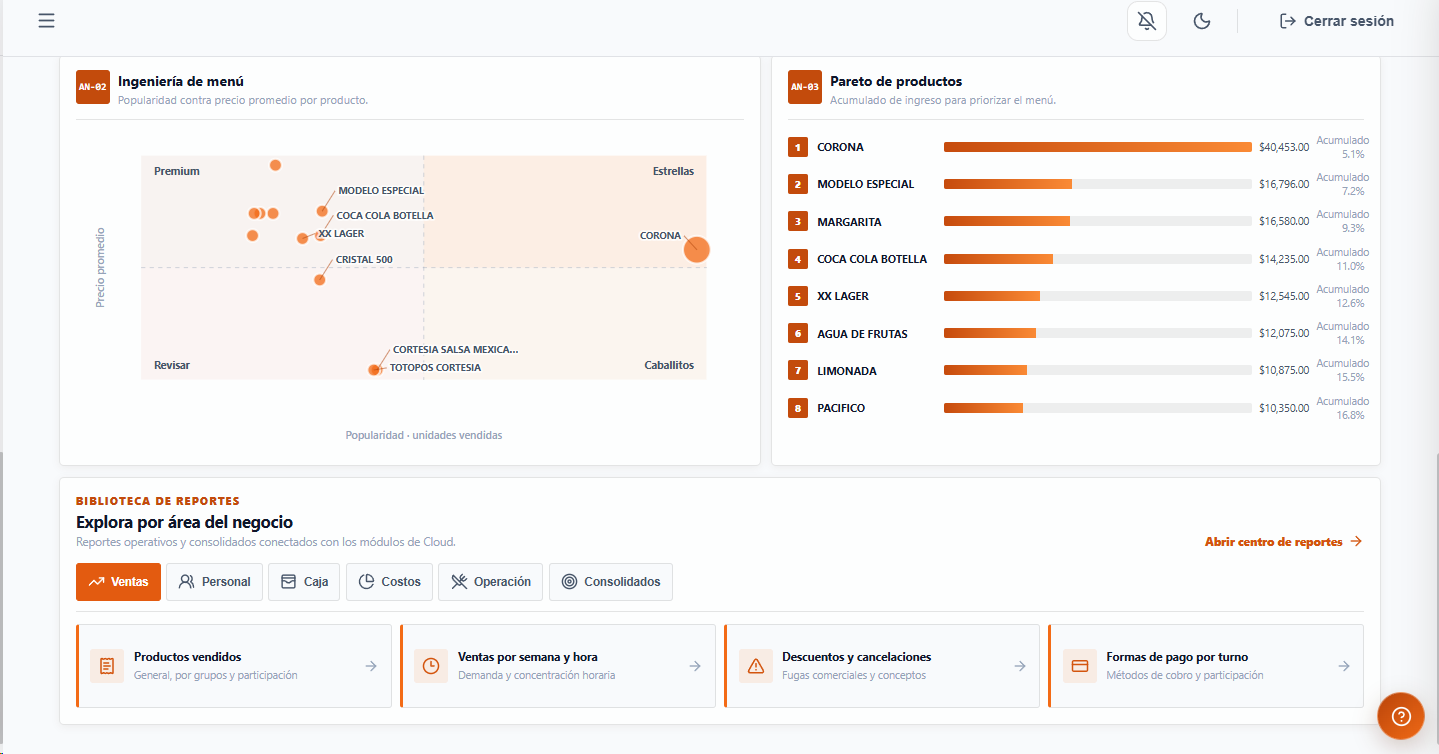The image size is (1439, 754).
Task: Switch to the Consolidados tab
Action: click(611, 582)
